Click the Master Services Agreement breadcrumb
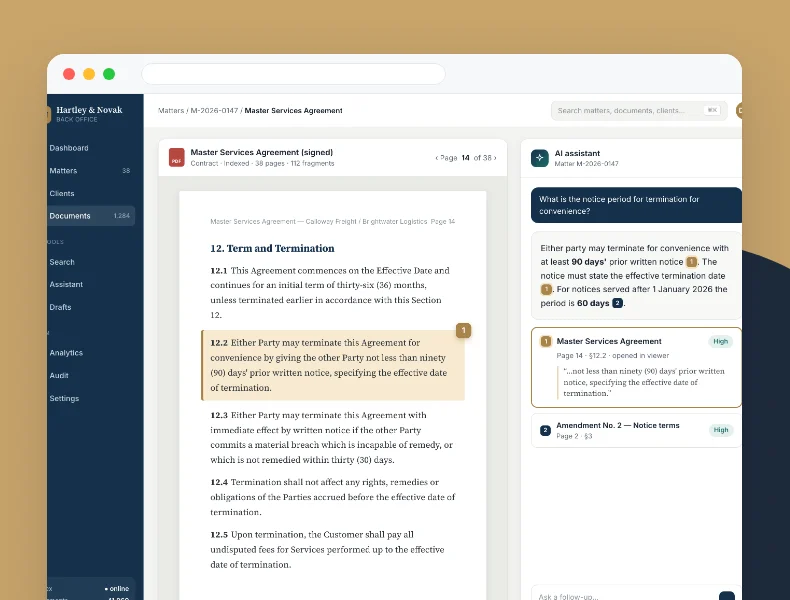 point(293,110)
